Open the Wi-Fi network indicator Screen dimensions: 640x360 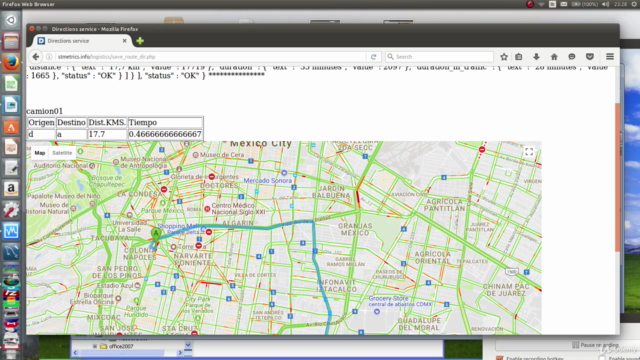(541, 4)
